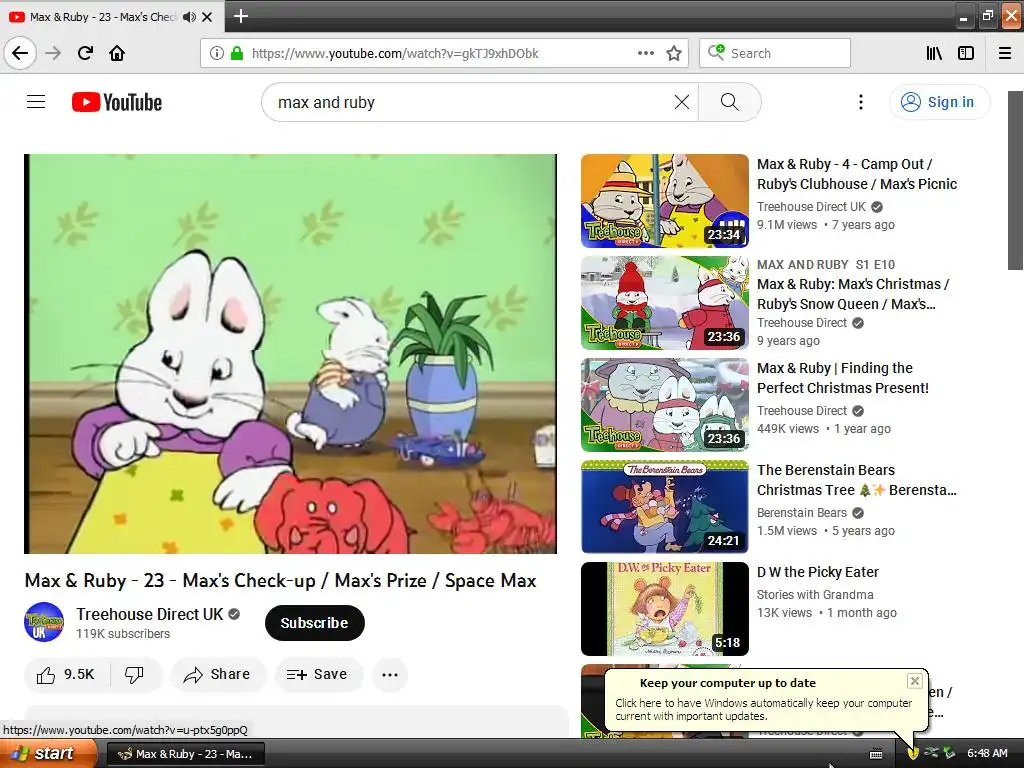Go to YouTube home via logo
This screenshot has height=768, width=1024.
coord(117,102)
